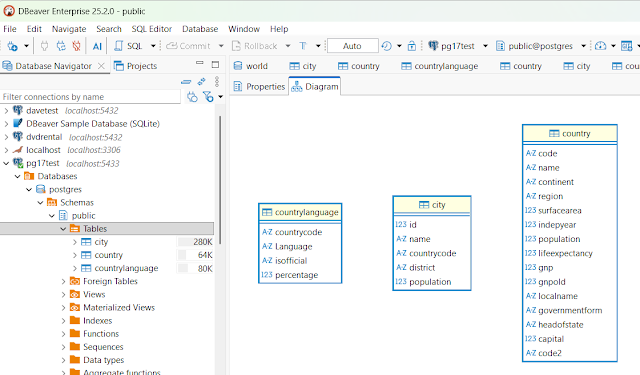Open the countrylanguage editor tab
This screenshot has width=640, height=375.
[440, 66]
